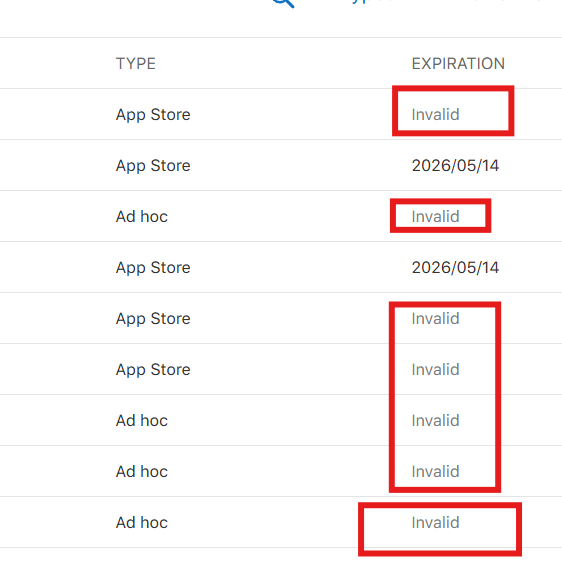This screenshot has width=562, height=577.
Task: Click the first 2026/05/14 expiration date
Action: 455,166
